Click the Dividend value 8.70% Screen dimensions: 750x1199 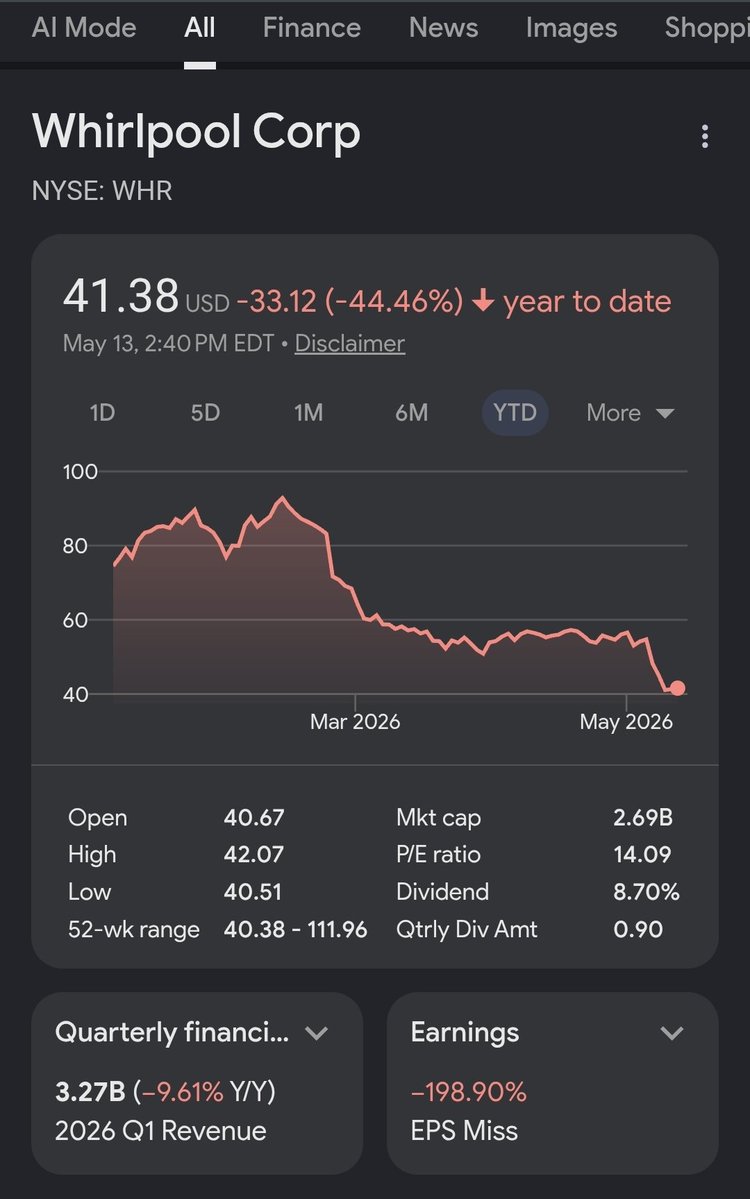tap(646, 892)
